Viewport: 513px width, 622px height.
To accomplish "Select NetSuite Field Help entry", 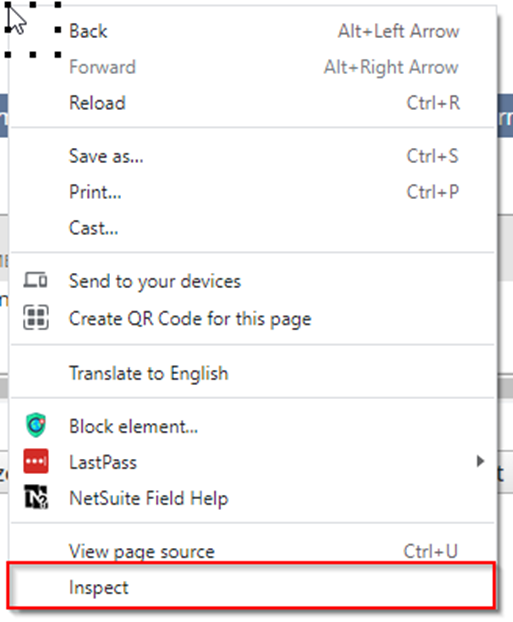I will [252, 498].
